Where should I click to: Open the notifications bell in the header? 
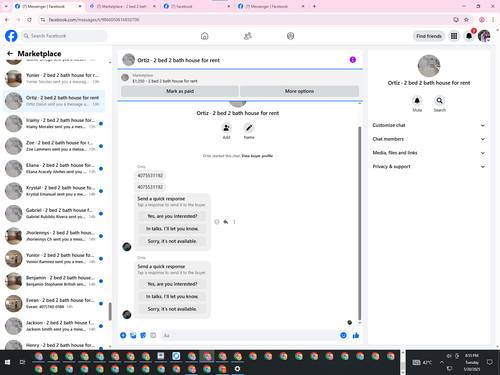(469, 36)
